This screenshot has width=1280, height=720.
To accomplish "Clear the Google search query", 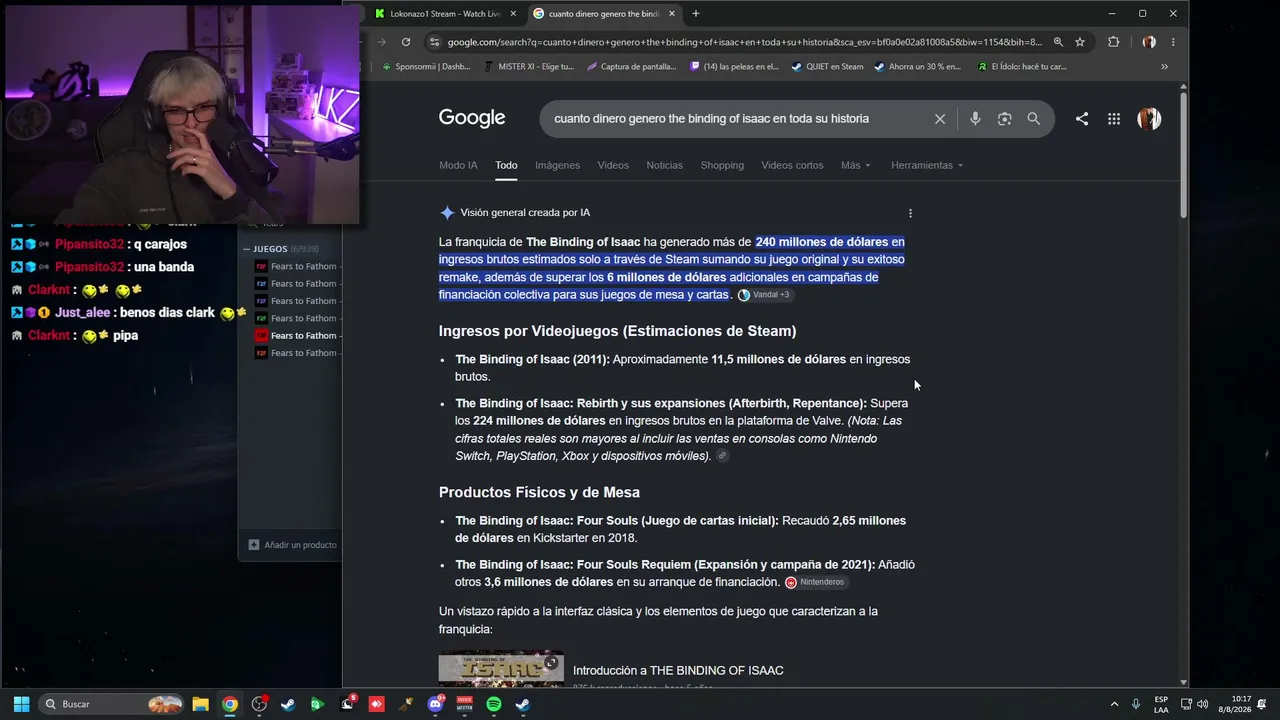I will click(x=940, y=119).
